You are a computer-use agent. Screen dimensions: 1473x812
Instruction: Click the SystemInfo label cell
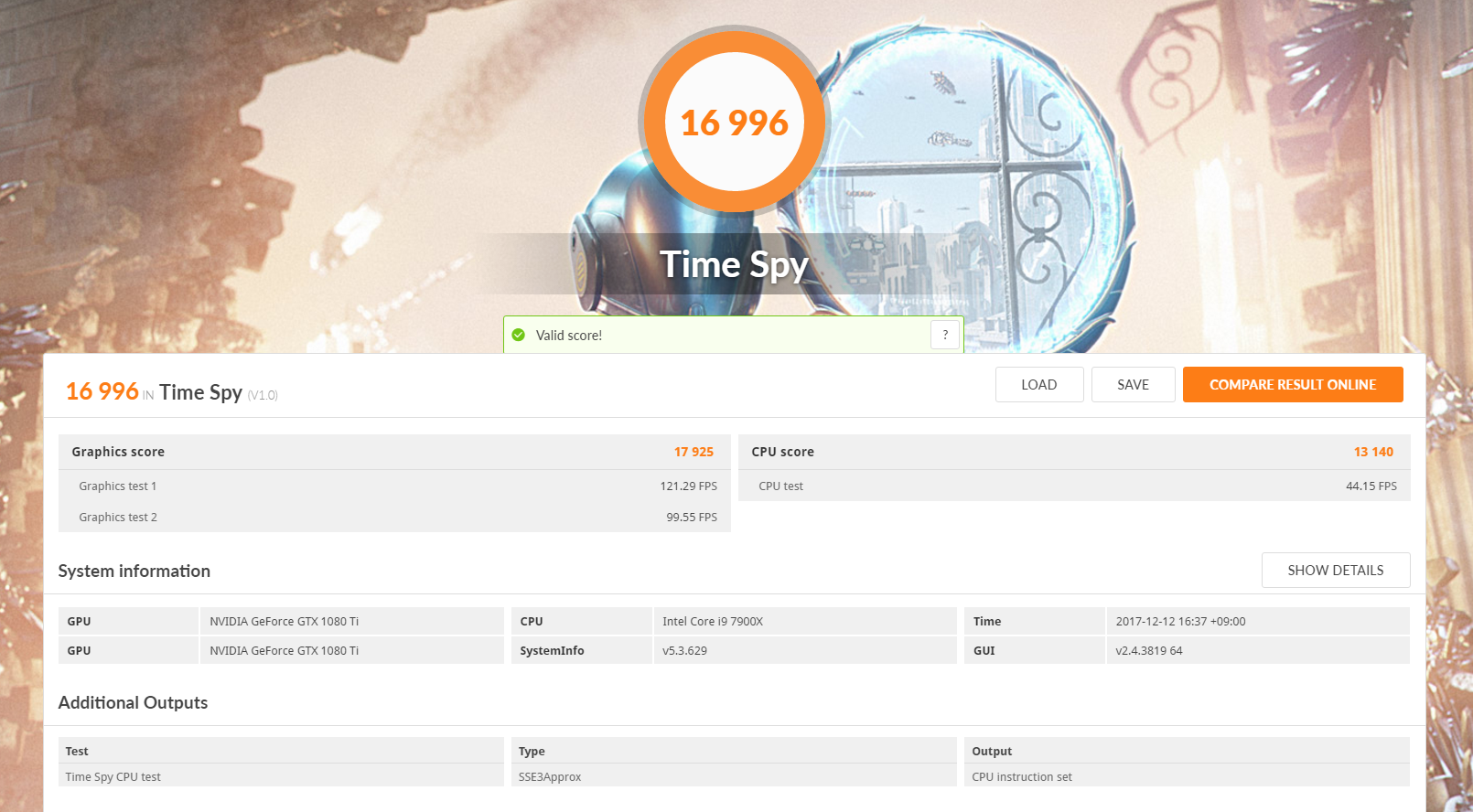pos(582,650)
